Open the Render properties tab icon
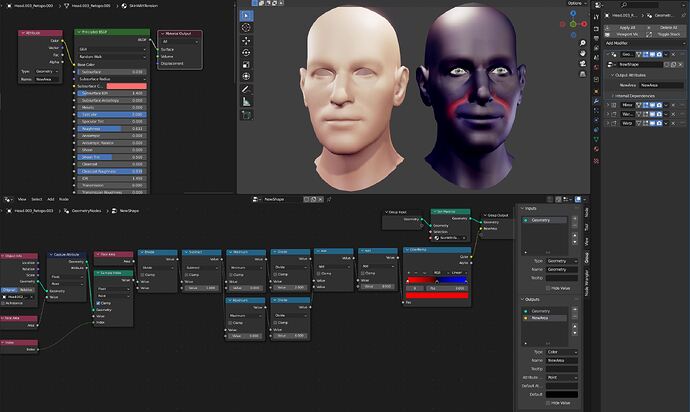Image resolution: width=690 pixels, height=412 pixels. click(x=596, y=29)
